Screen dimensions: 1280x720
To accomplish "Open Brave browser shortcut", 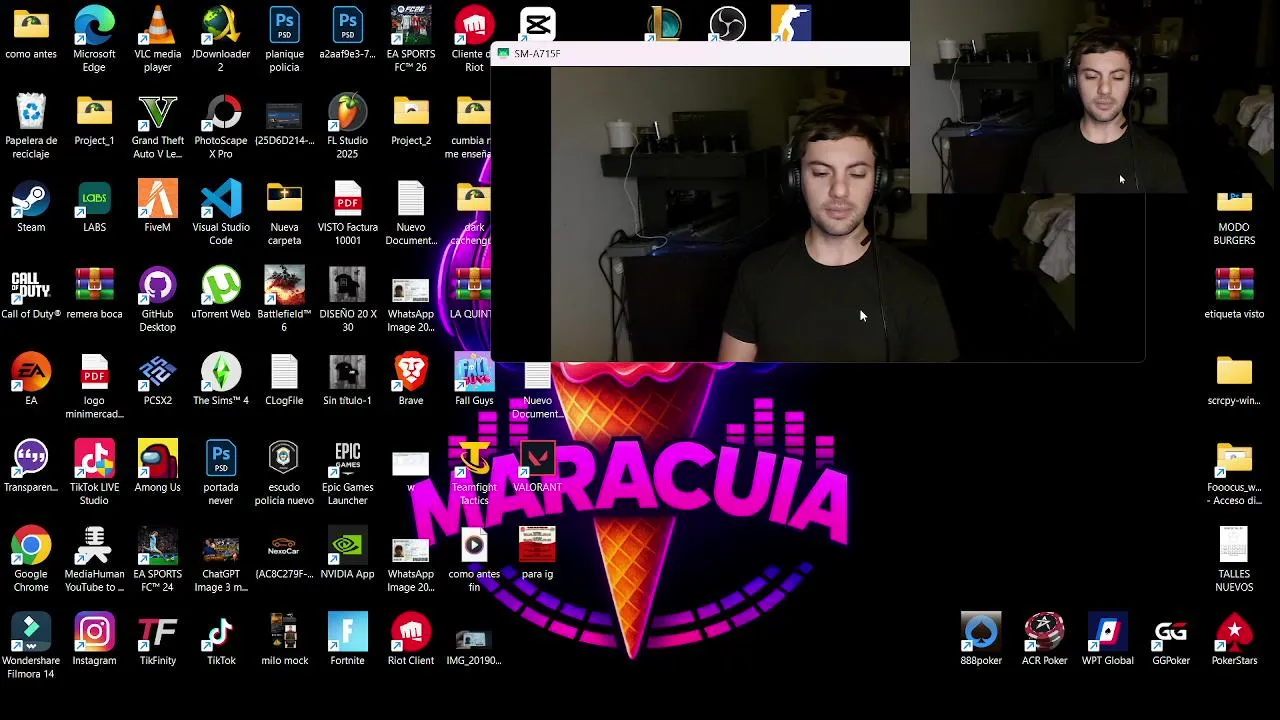I will [411, 379].
